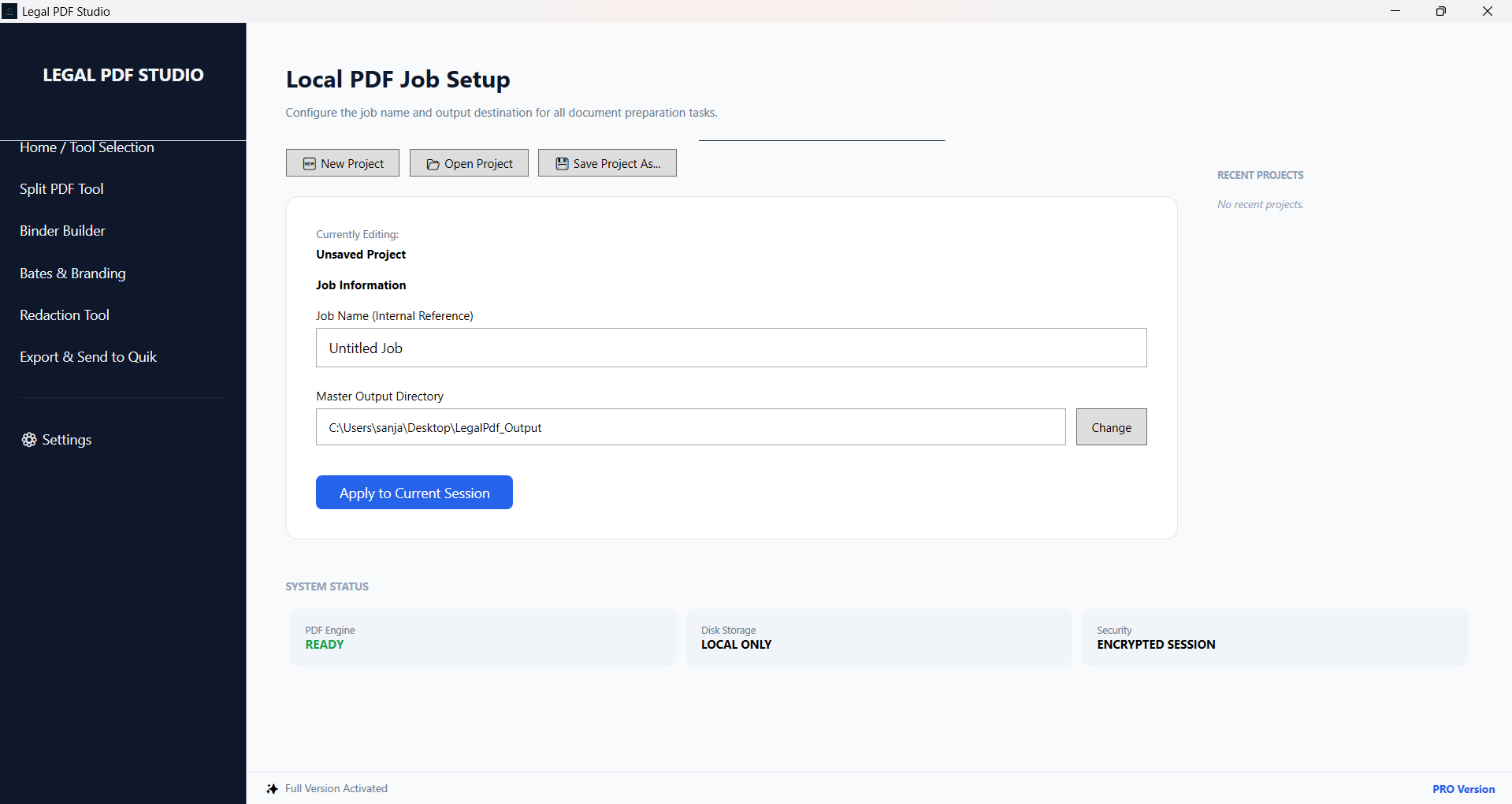Click inside the Job Name field
Screen dimensions: 1512x804
pos(730,348)
